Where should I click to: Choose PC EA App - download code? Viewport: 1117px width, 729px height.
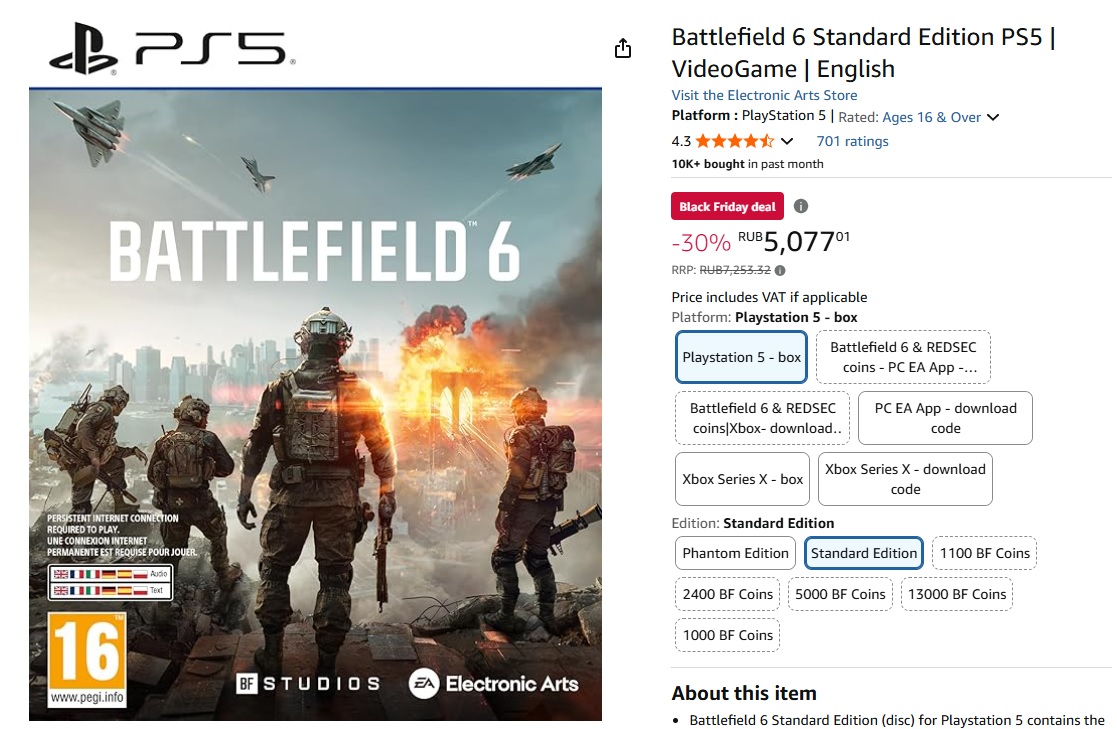coord(945,418)
